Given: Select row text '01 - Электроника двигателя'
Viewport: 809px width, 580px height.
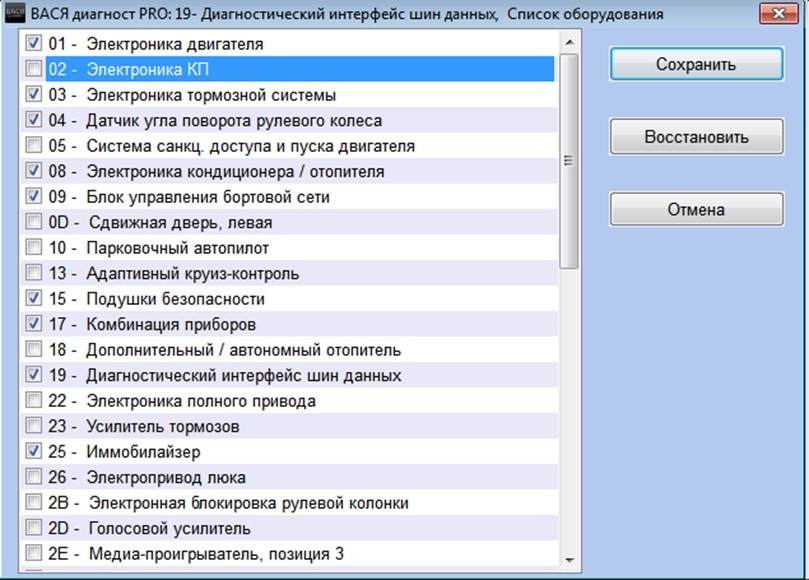Looking at the screenshot, I should 156,44.
